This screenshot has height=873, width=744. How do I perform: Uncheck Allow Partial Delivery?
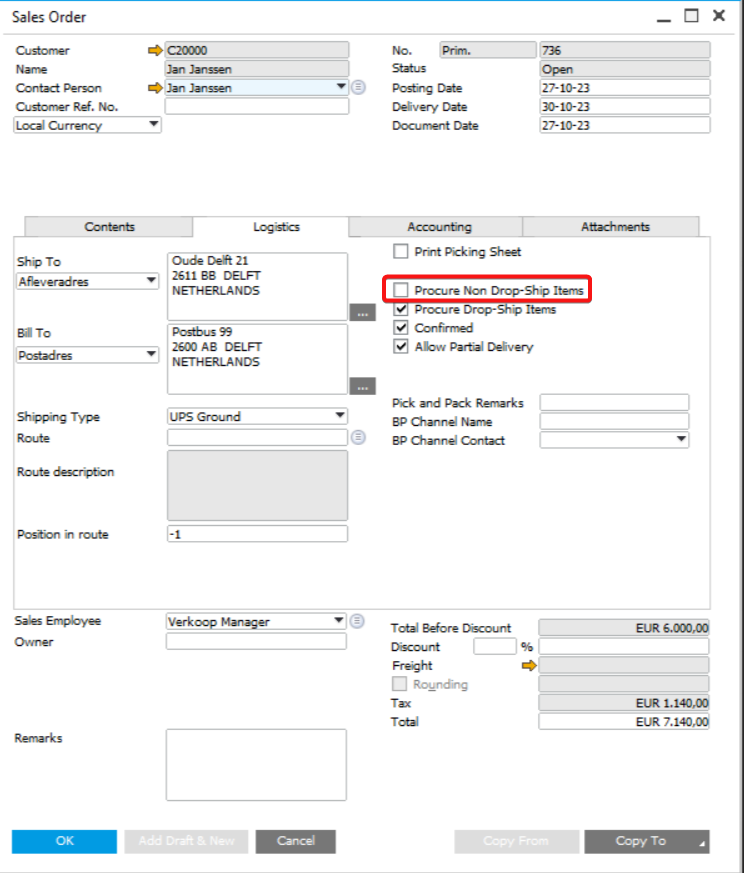(x=401, y=347)
